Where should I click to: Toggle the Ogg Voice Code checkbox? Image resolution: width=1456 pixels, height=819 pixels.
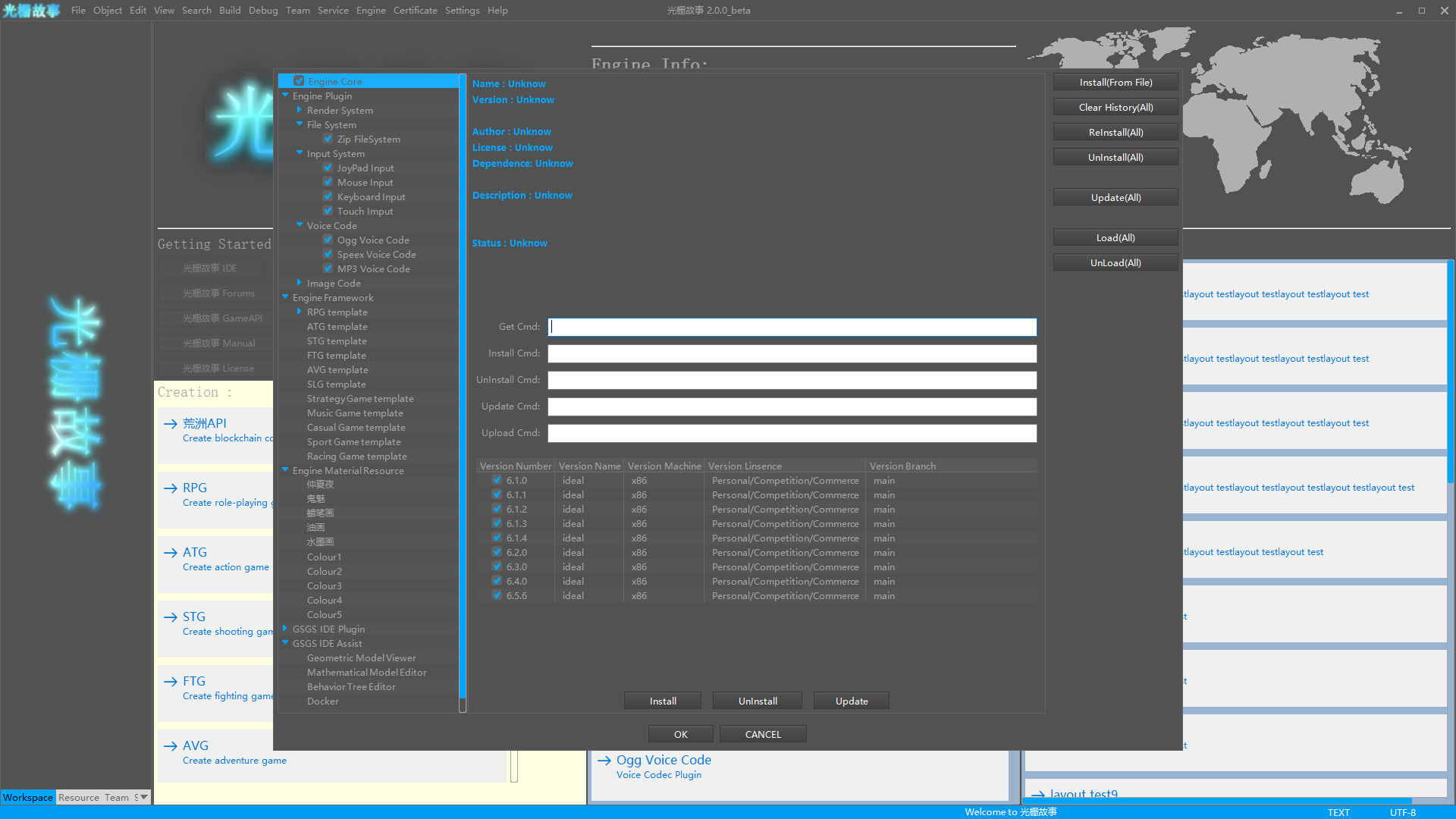328,240
